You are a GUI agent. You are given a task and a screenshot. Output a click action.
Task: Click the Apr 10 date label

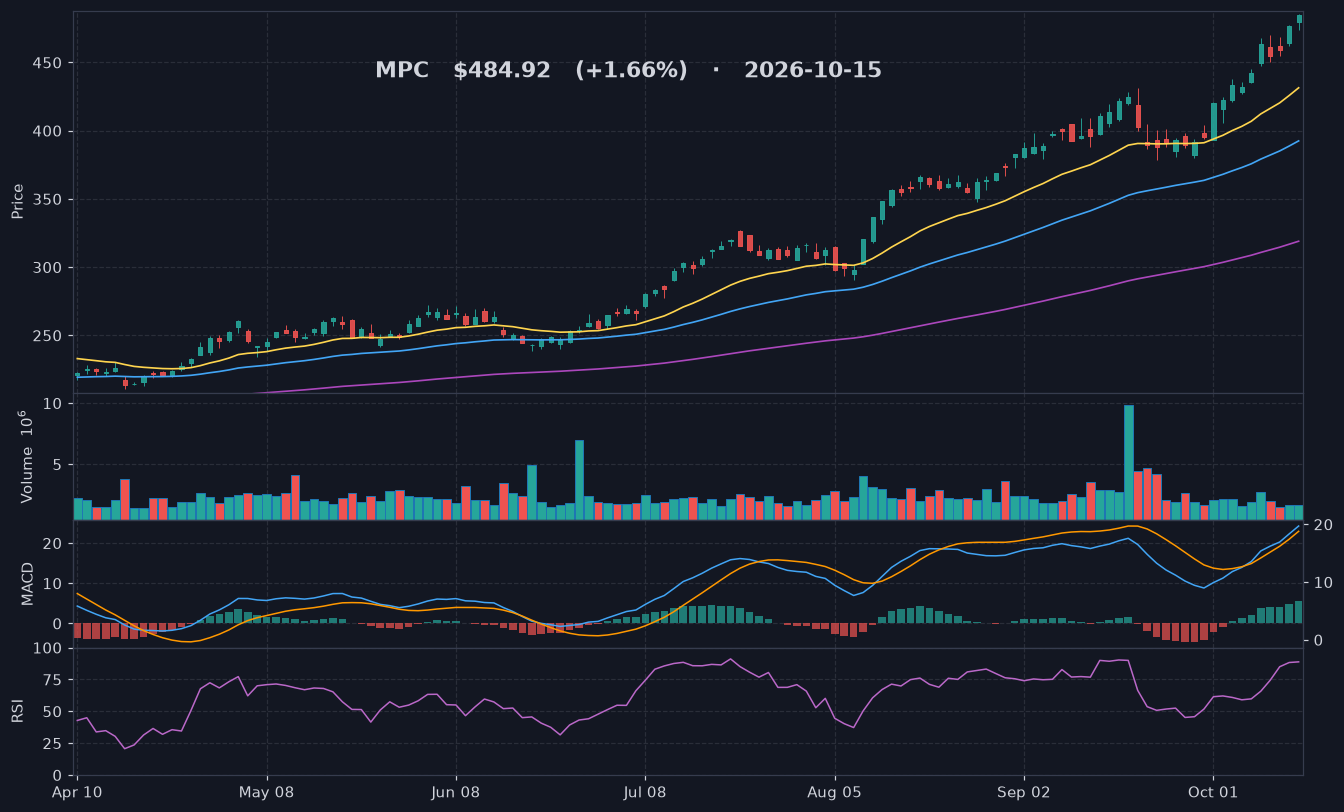(77, 793)
